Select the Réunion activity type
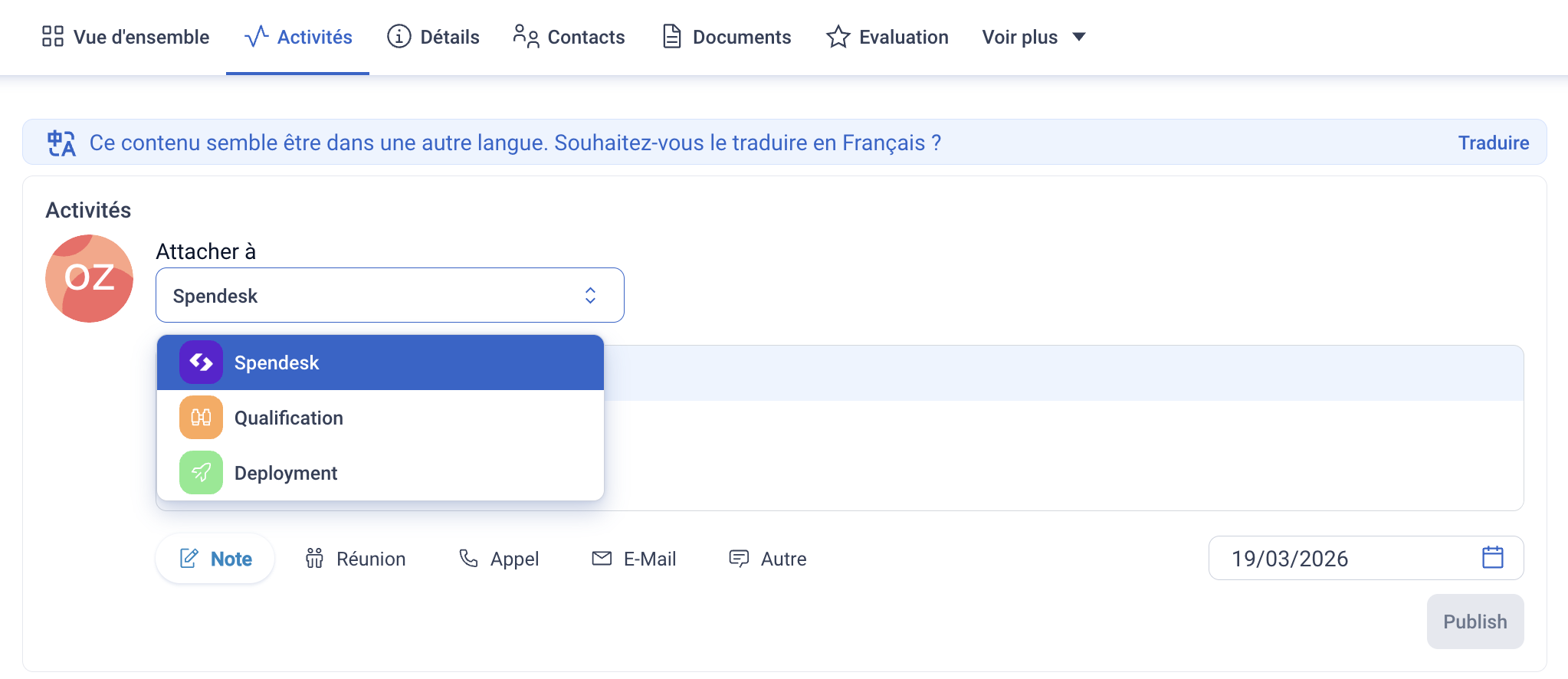This screenshot has height=679, width=1568. (x=355, y=559)
